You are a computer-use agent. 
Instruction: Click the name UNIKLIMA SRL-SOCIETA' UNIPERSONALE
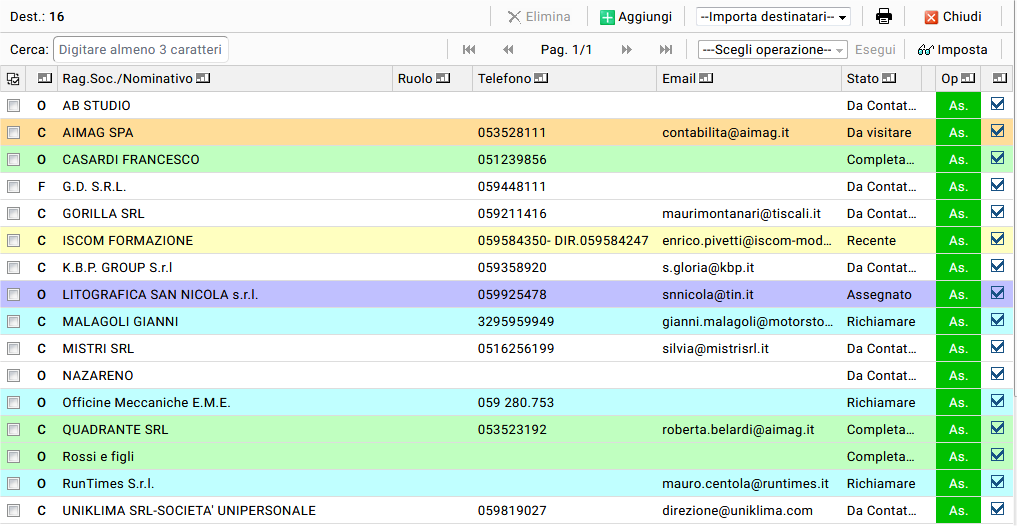tap(189, 510)
